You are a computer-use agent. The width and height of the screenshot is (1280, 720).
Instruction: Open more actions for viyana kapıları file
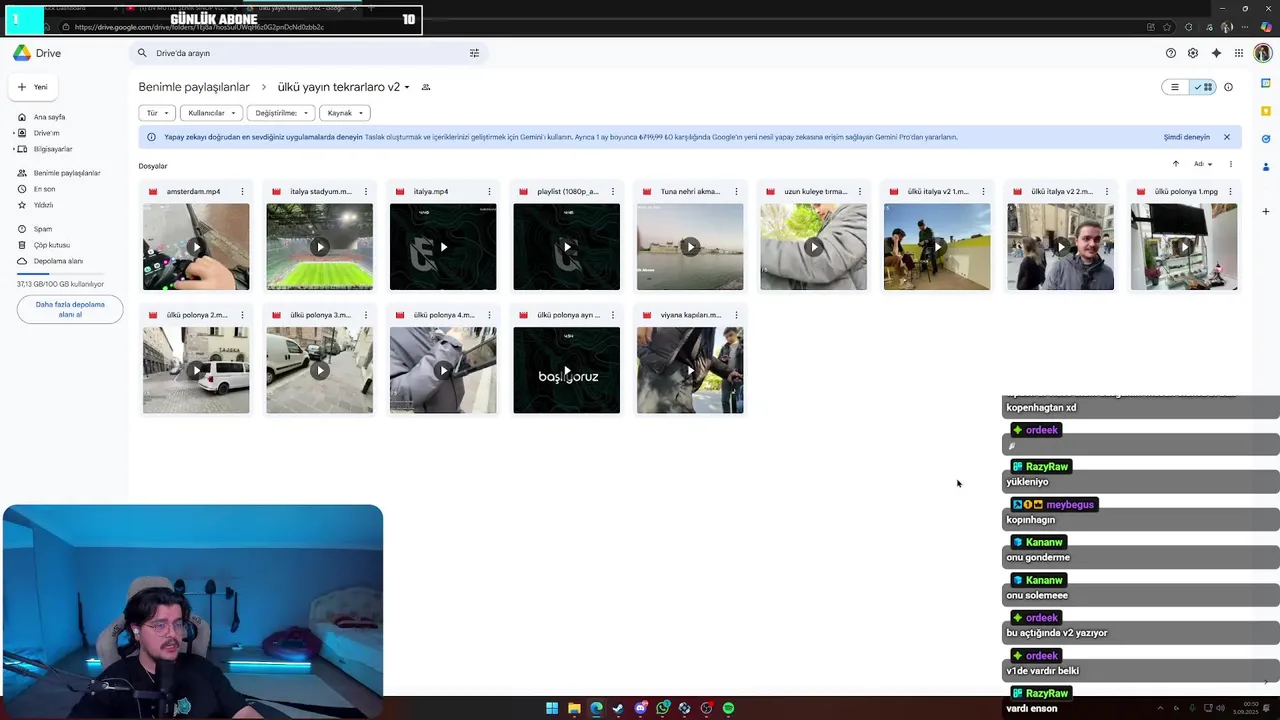(x=736, y=315)
